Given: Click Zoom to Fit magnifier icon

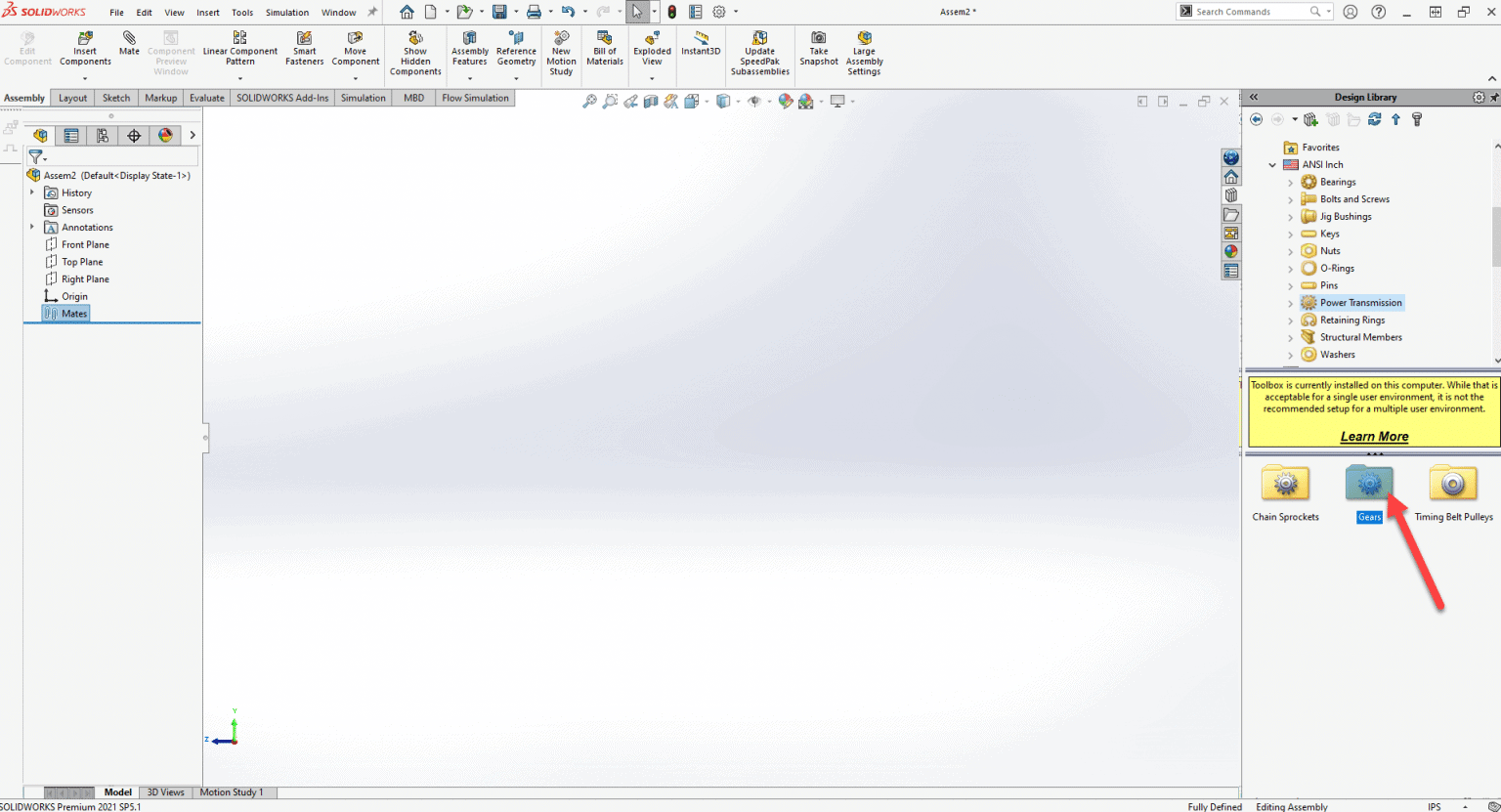Looking at the screenshot, I should (589, 101).
